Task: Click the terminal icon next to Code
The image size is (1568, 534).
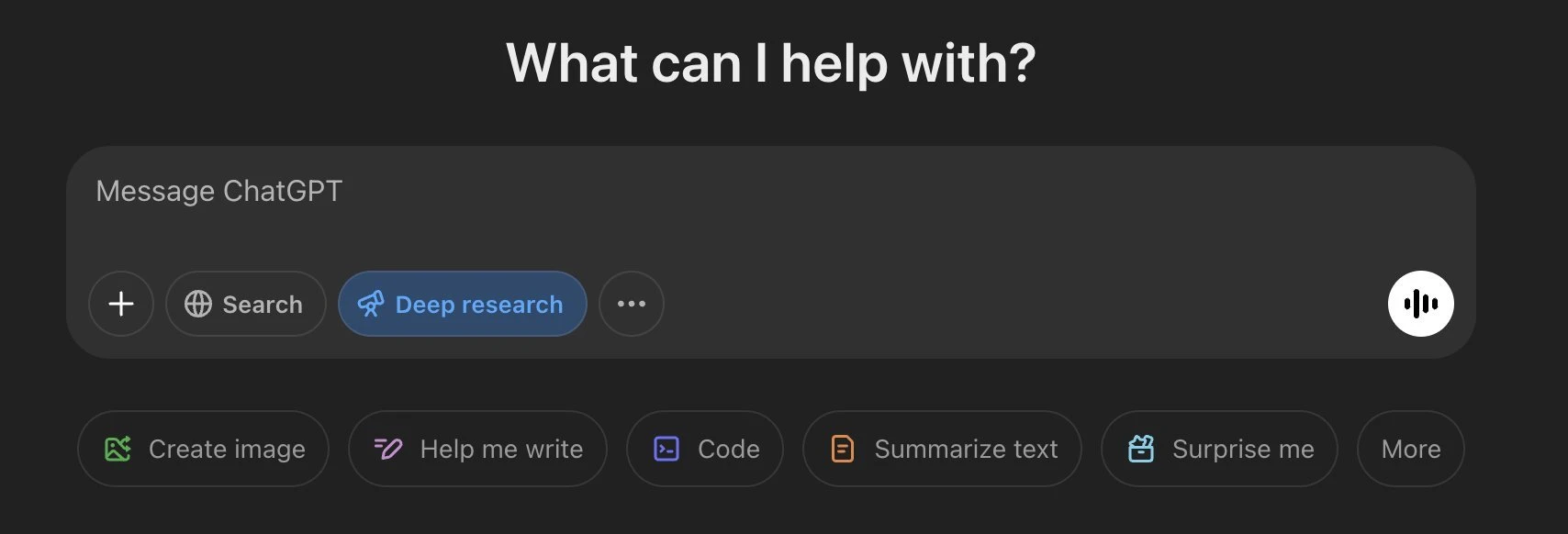Action: [x=666, y=449]
